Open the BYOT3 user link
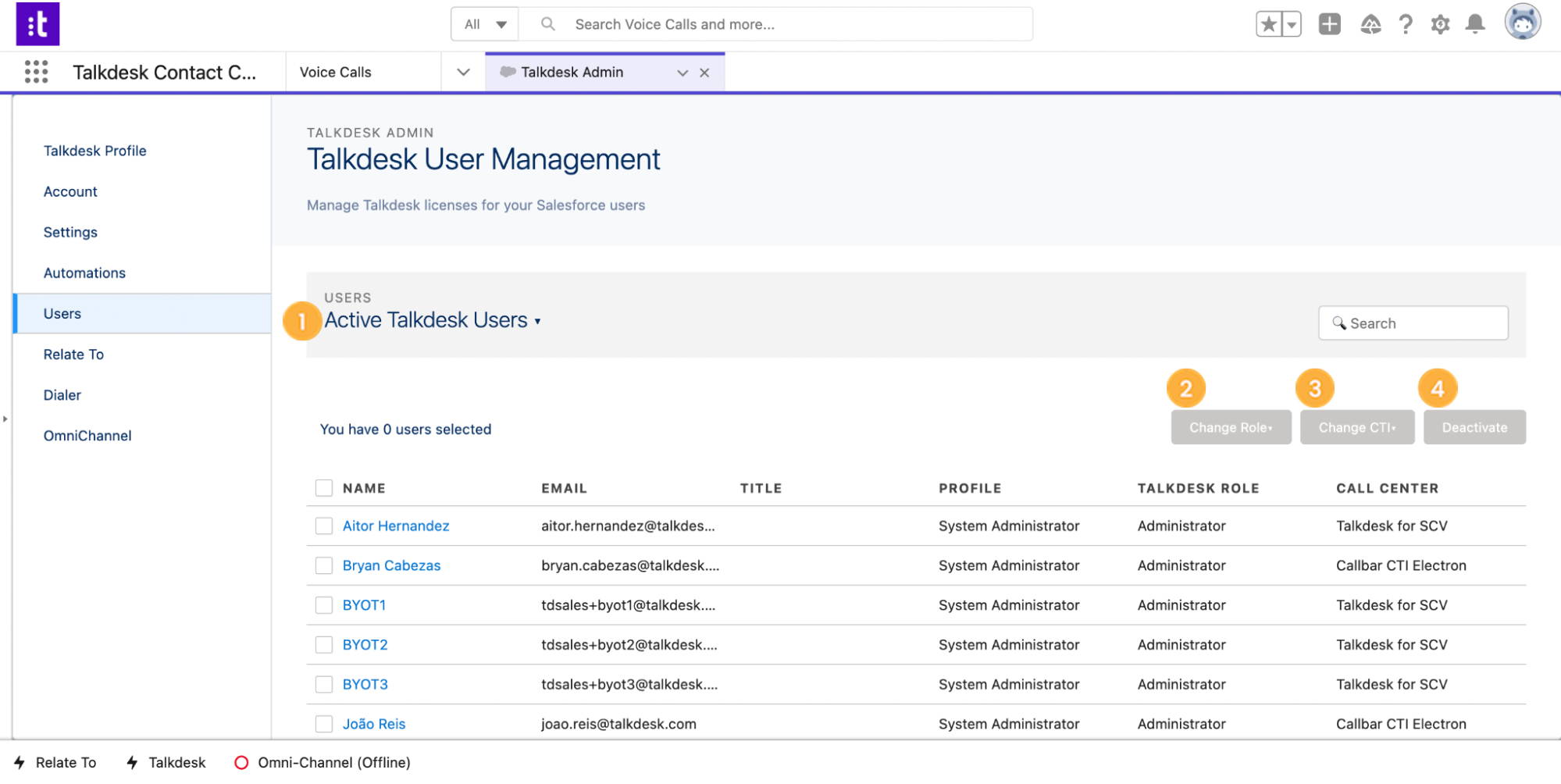Screen dimensions: 1561x784 coord(365,685)
